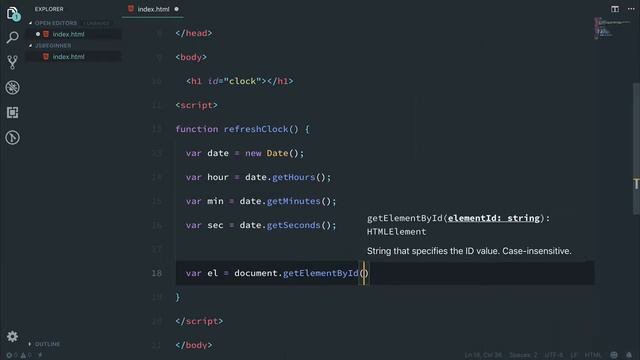The width and height of the screenshot is (640, 360).
Task: Click line number 18 in the gutter
Action: [x=157, y=273]
